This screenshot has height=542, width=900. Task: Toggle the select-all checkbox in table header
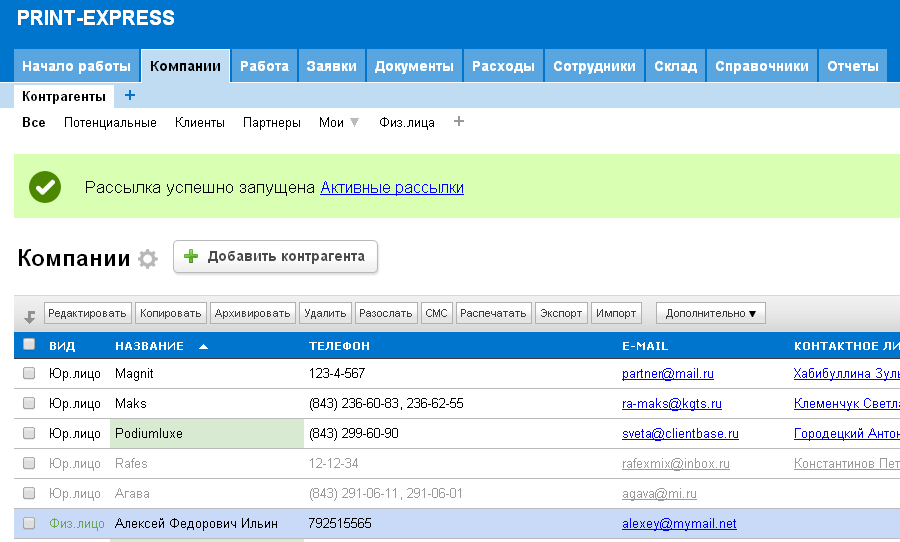29,345
